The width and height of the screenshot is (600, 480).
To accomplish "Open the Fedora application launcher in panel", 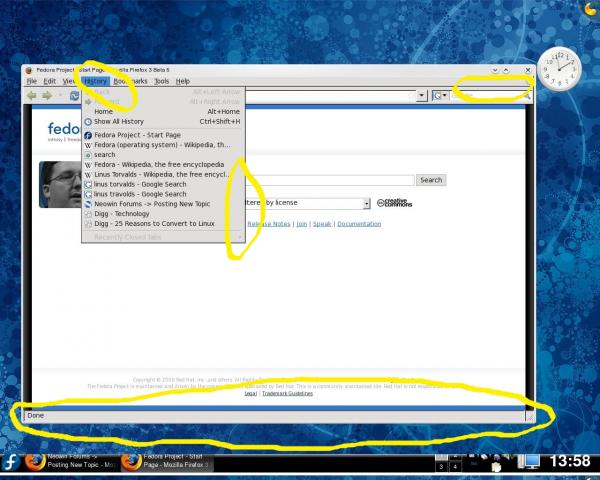I will (11, 462).
